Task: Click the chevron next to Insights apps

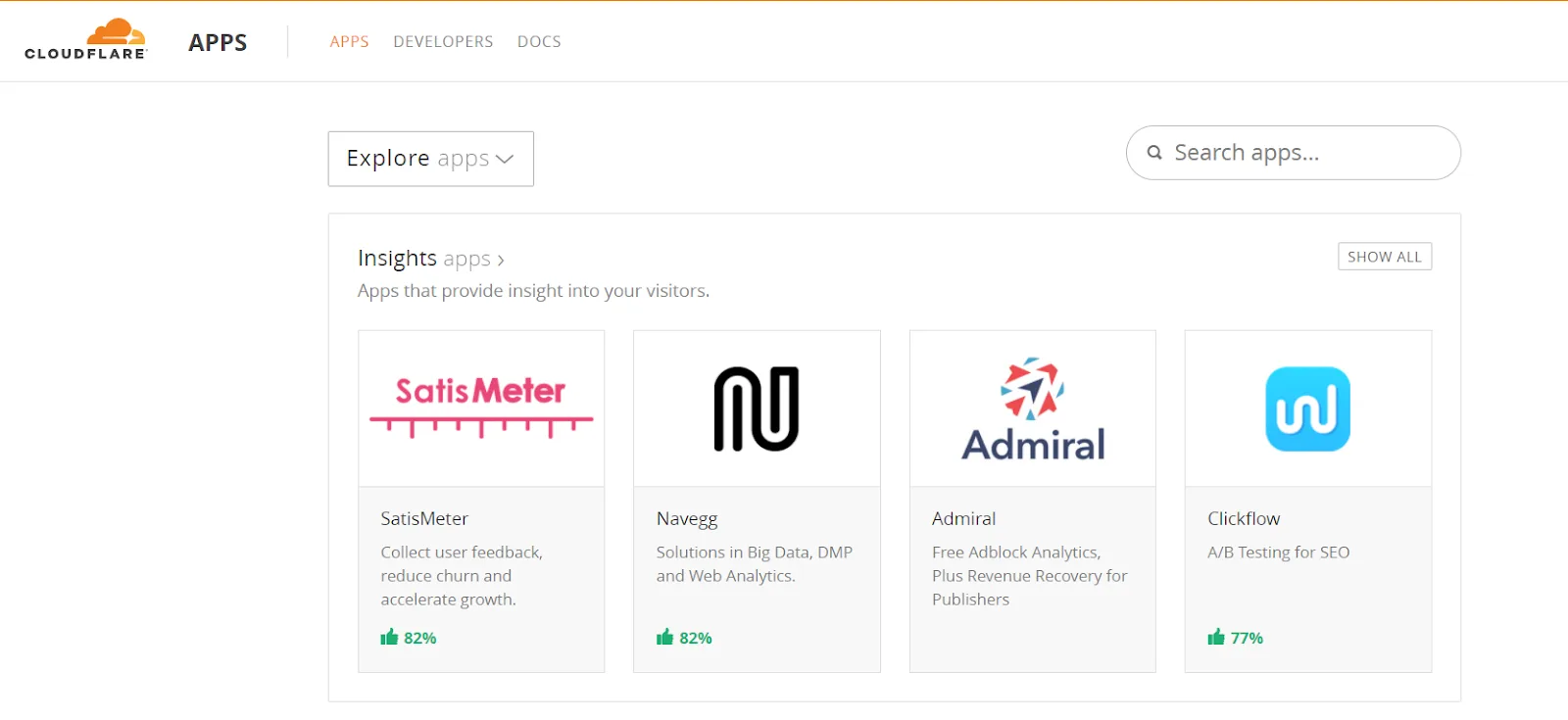Action: 501,260
